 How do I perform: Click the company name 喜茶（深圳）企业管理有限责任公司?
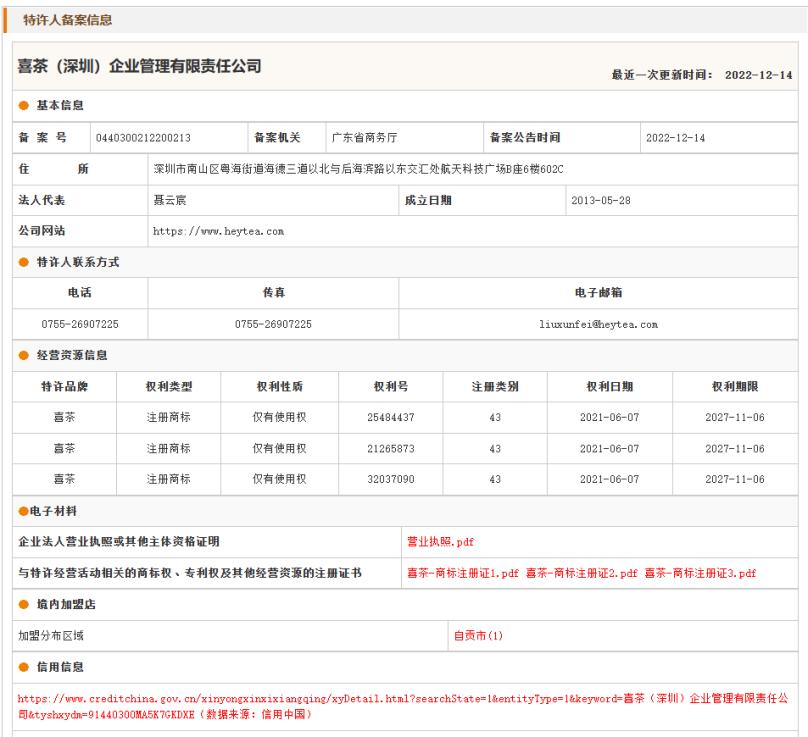point(139,66)
